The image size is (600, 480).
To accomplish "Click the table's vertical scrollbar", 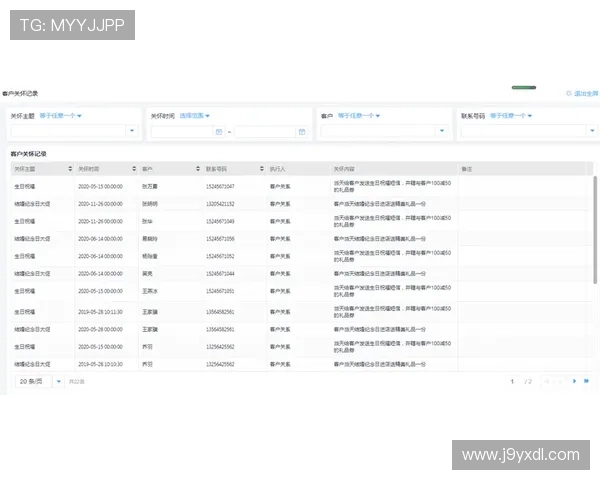I will pyautogui.click(x=596, y=230).
